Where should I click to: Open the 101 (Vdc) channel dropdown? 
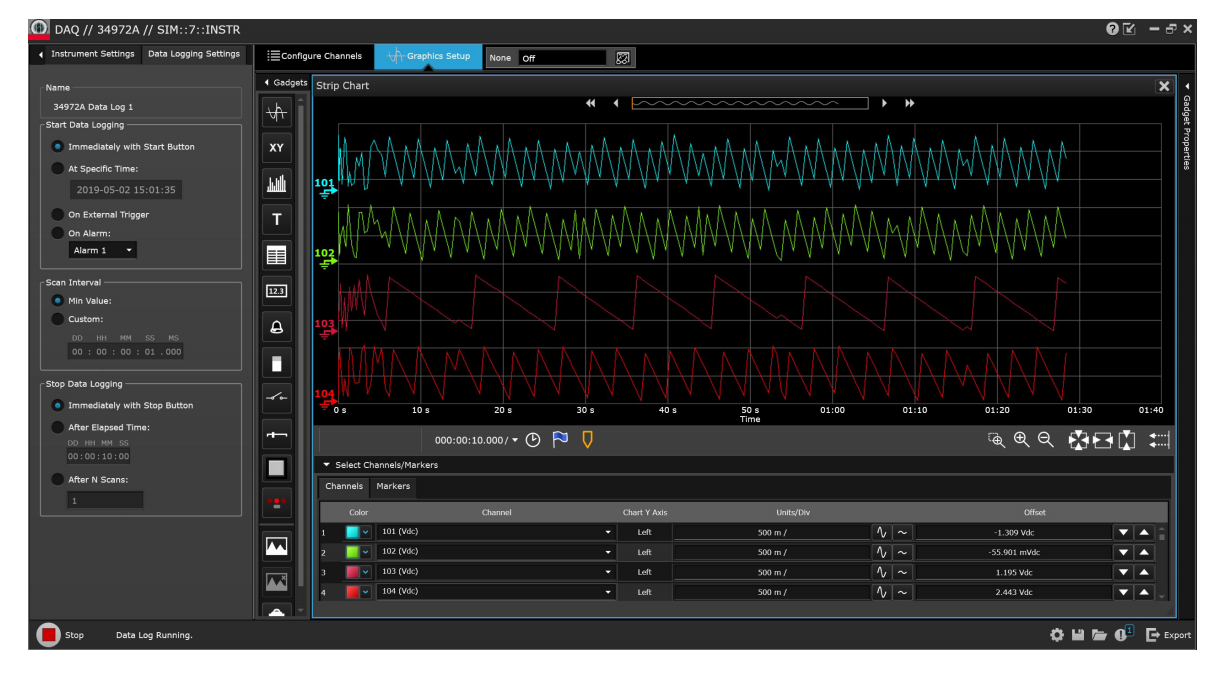click(608, 532)
